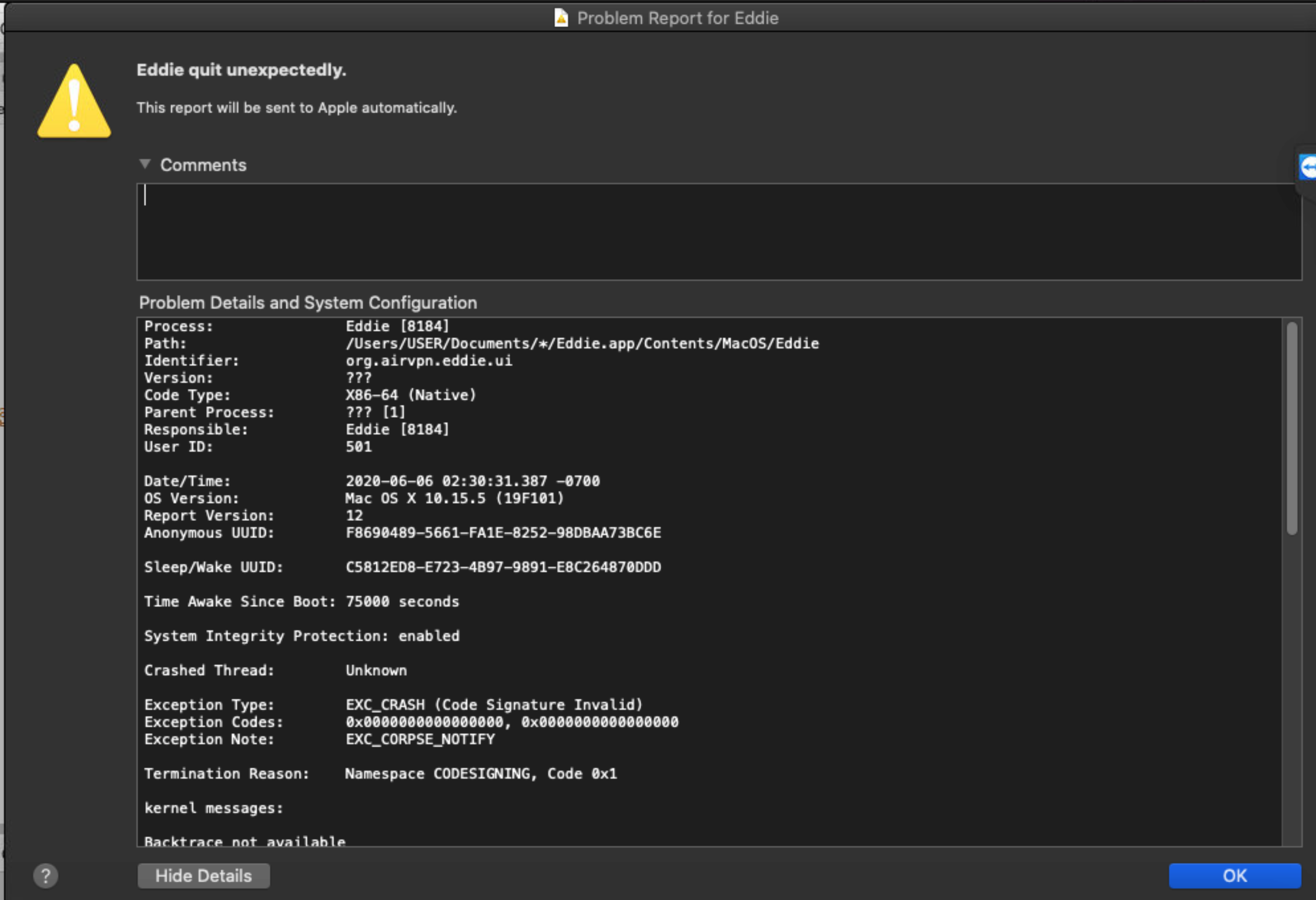Click "kernel messages:" line

tap(214, 808)
